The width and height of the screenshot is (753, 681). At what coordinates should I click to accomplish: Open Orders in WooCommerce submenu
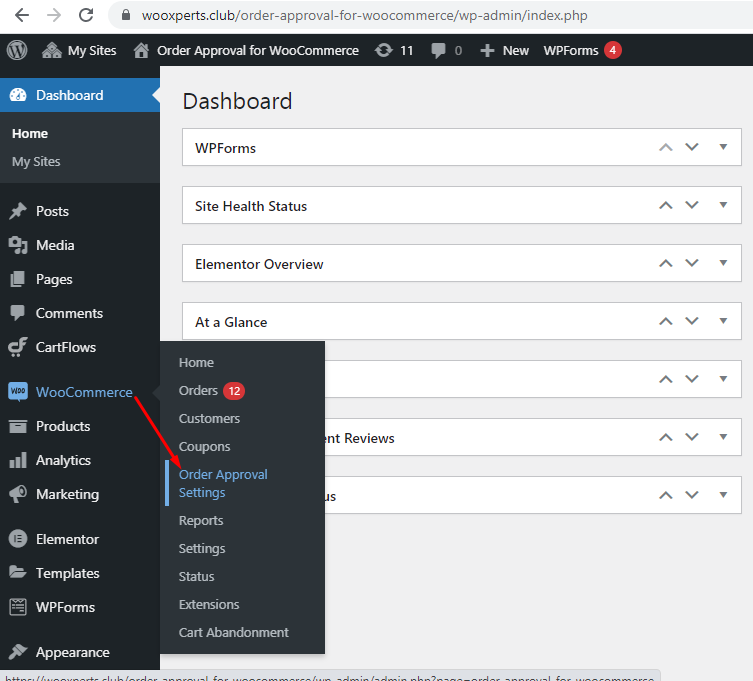pyautogui.click(x=198, y=390)
